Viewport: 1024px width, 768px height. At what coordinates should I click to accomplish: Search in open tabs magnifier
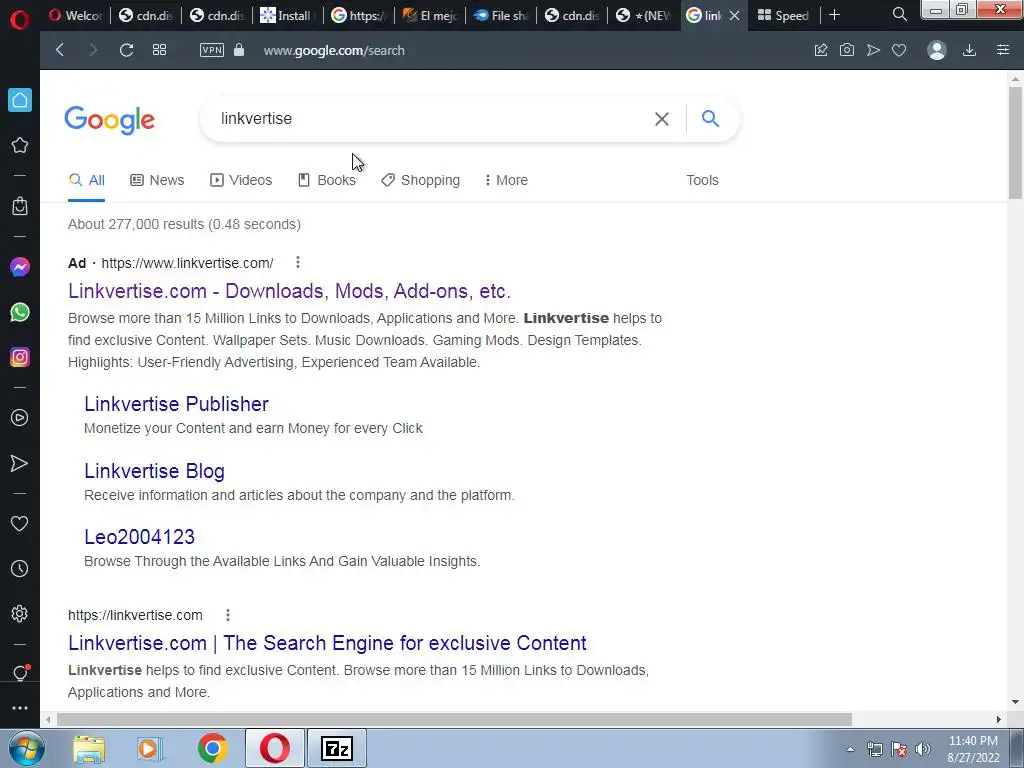pyautogui.click(x=899, y=14)
